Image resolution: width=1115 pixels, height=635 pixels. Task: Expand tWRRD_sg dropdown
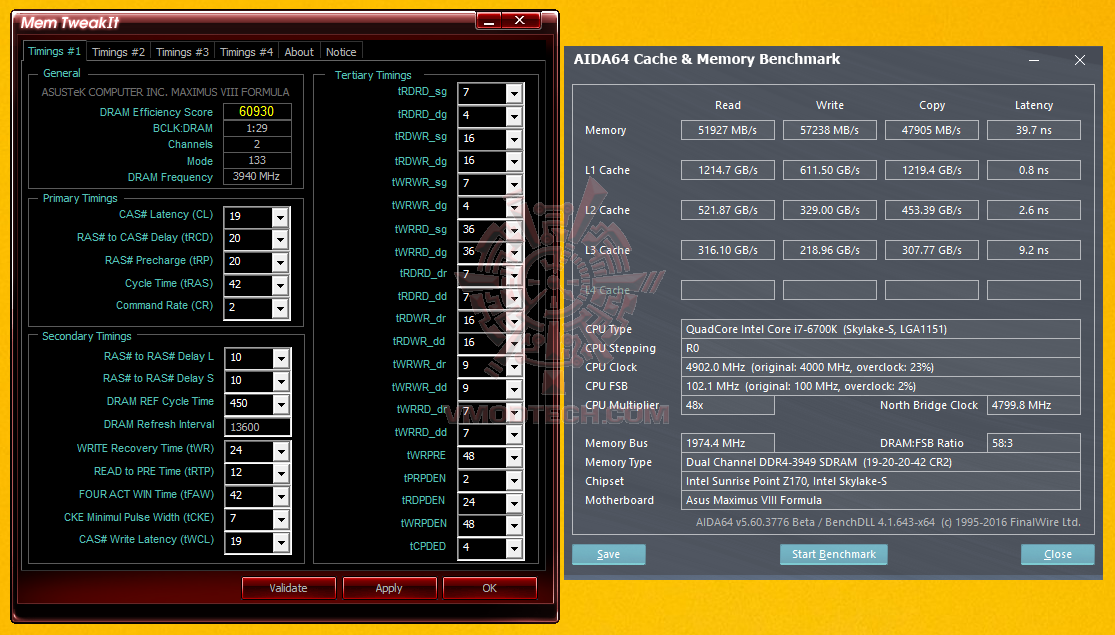[x=514, y=229]
